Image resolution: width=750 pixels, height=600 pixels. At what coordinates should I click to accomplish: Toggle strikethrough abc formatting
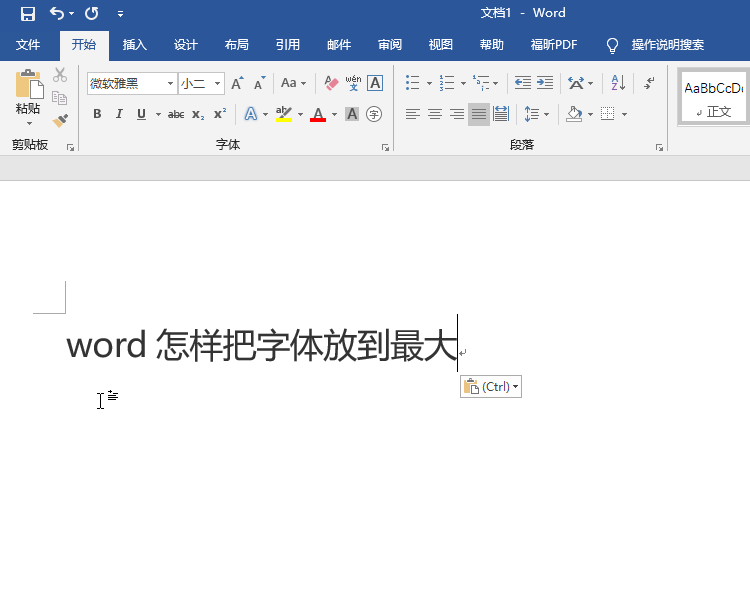[x=176, y=114]
